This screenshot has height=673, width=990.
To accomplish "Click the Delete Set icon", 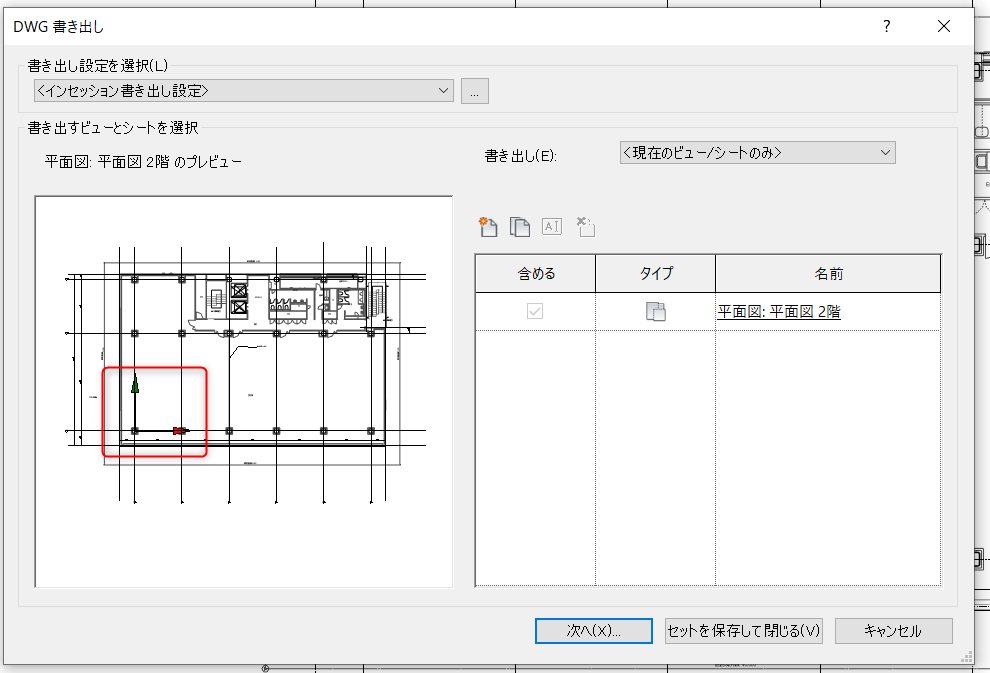I will coord(586,227).
